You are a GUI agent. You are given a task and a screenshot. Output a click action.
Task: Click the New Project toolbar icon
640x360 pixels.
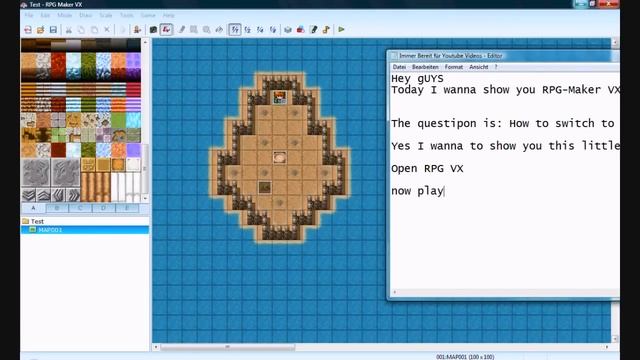(28, 29)
